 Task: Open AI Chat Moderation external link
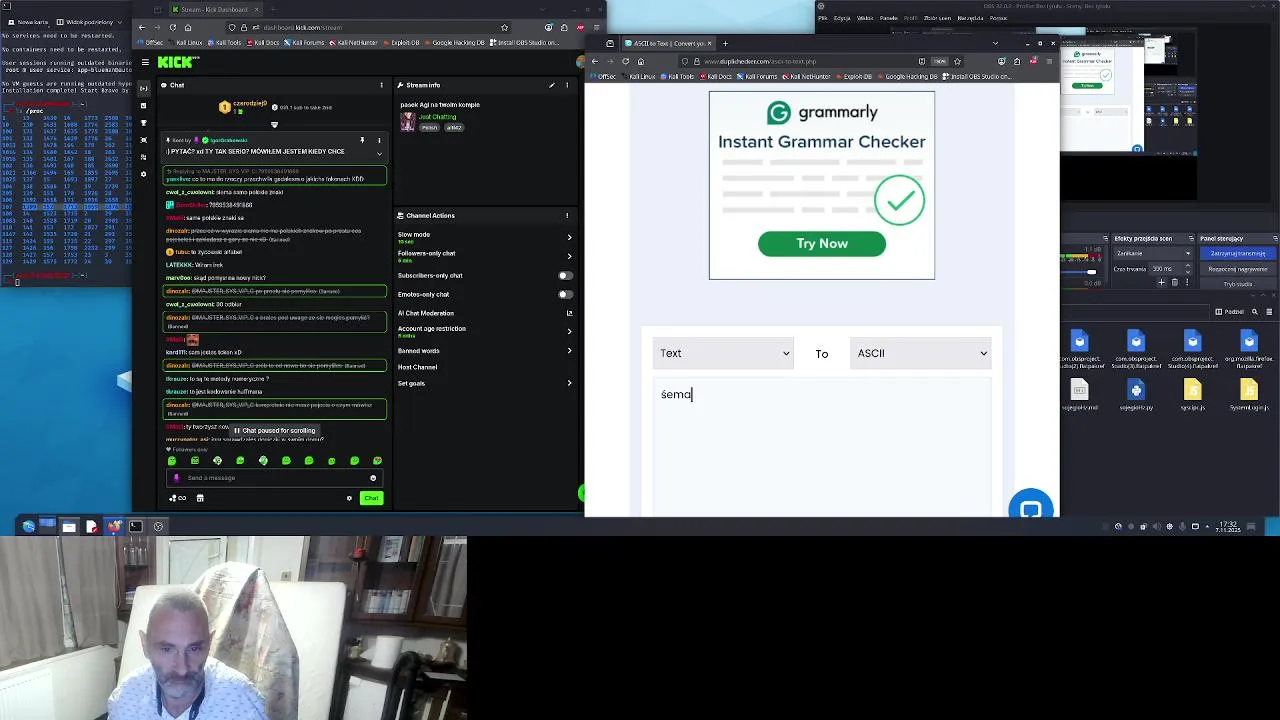click(x=569, y=313)
